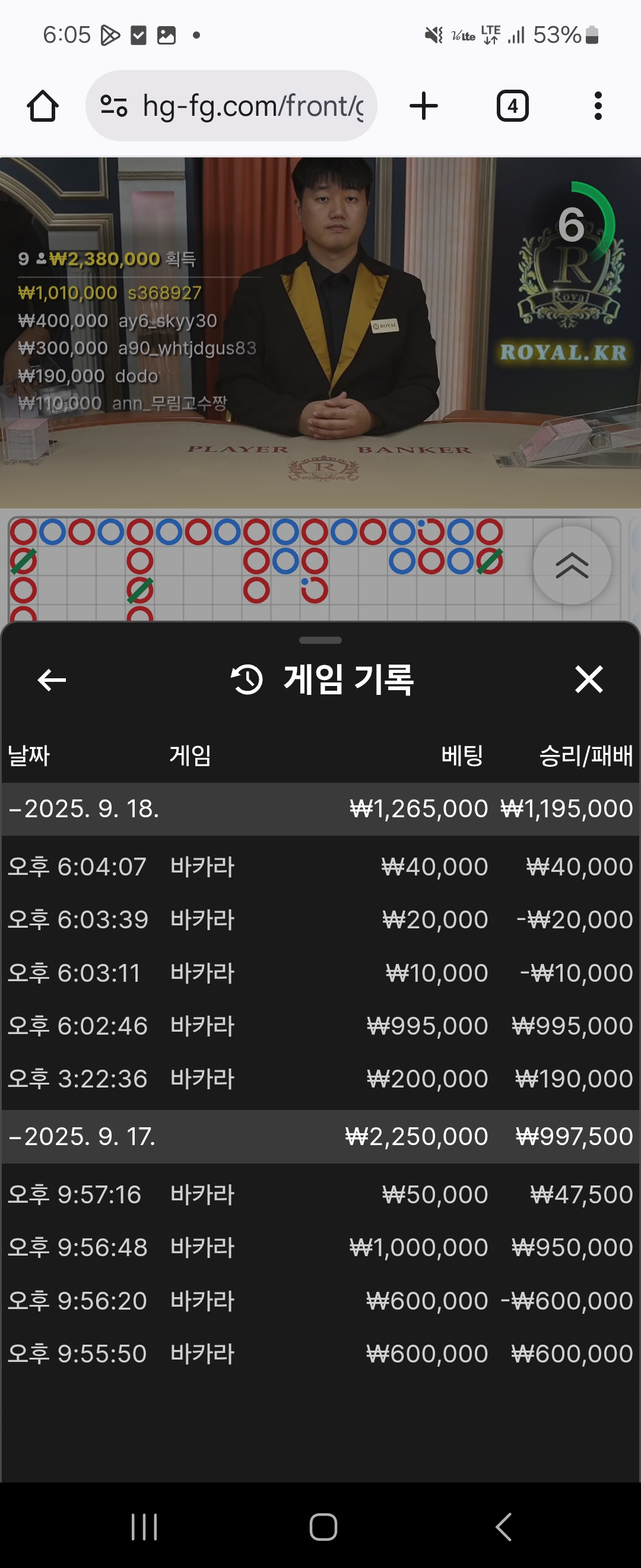Open the 오후 9:56:20 바카라 record
The width and height of the screenshot is (641, 1568).
(x=320, y=1301)
